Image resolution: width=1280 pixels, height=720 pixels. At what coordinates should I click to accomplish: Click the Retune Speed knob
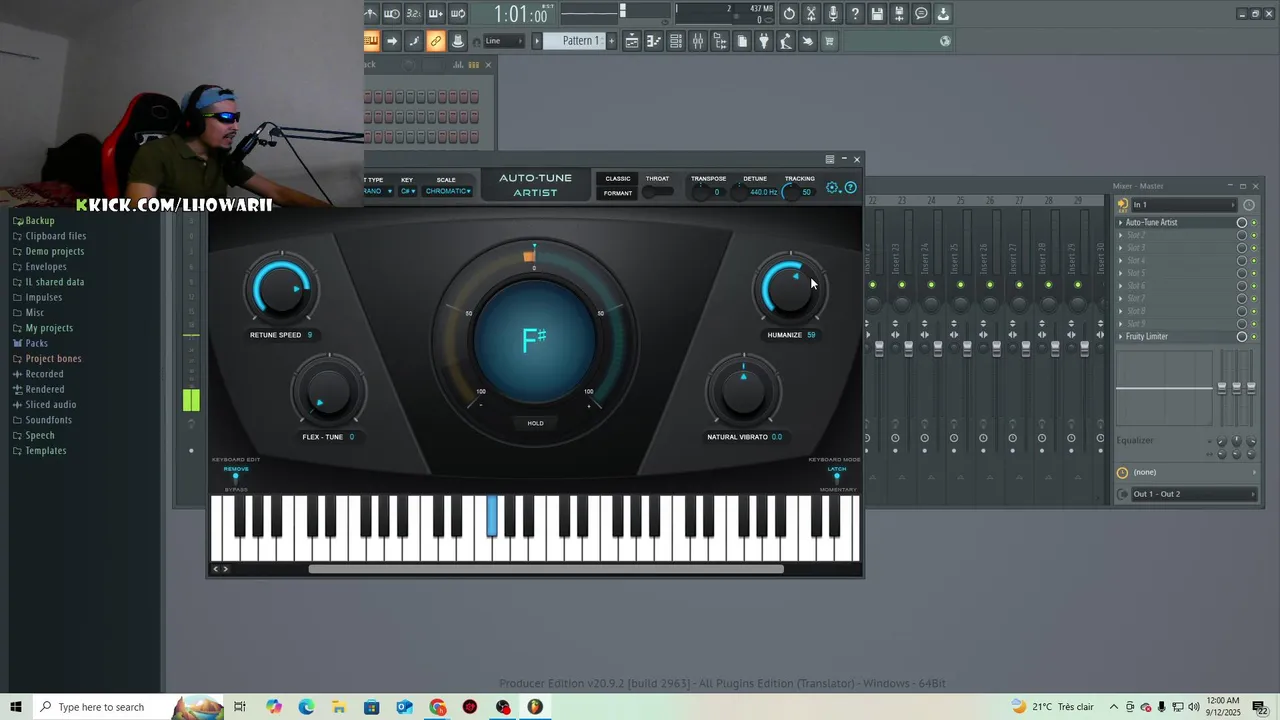(x=282, y=289)
